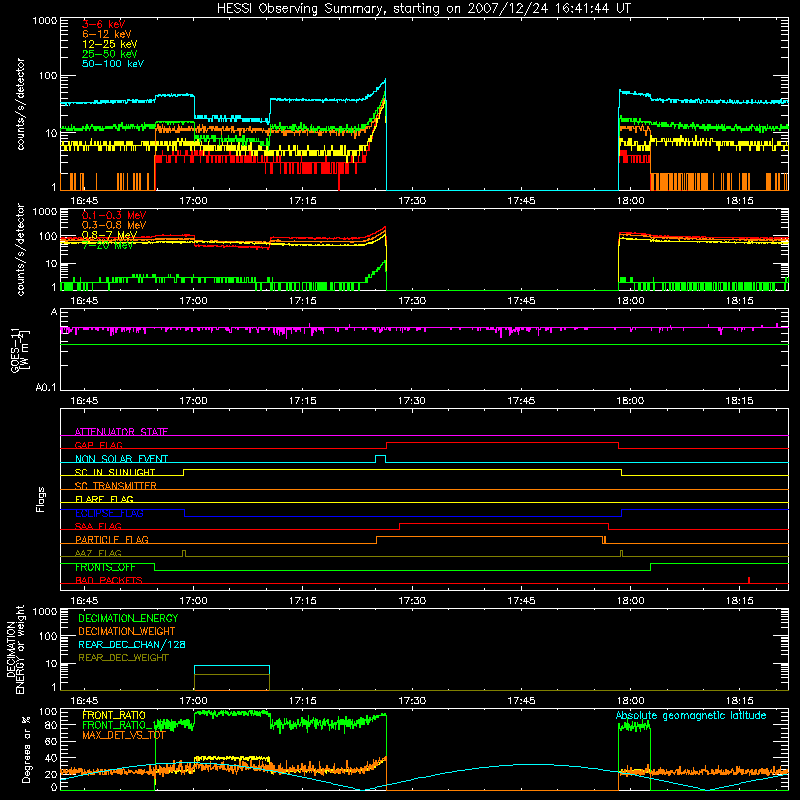
Task: Select the olive AAZ_FLAG label
Action: [98, 553]
